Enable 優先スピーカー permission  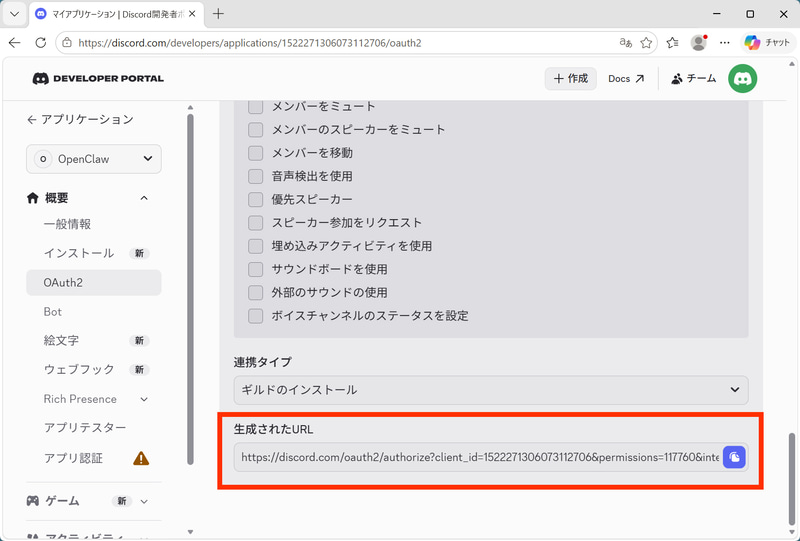[x=255, y=199]
